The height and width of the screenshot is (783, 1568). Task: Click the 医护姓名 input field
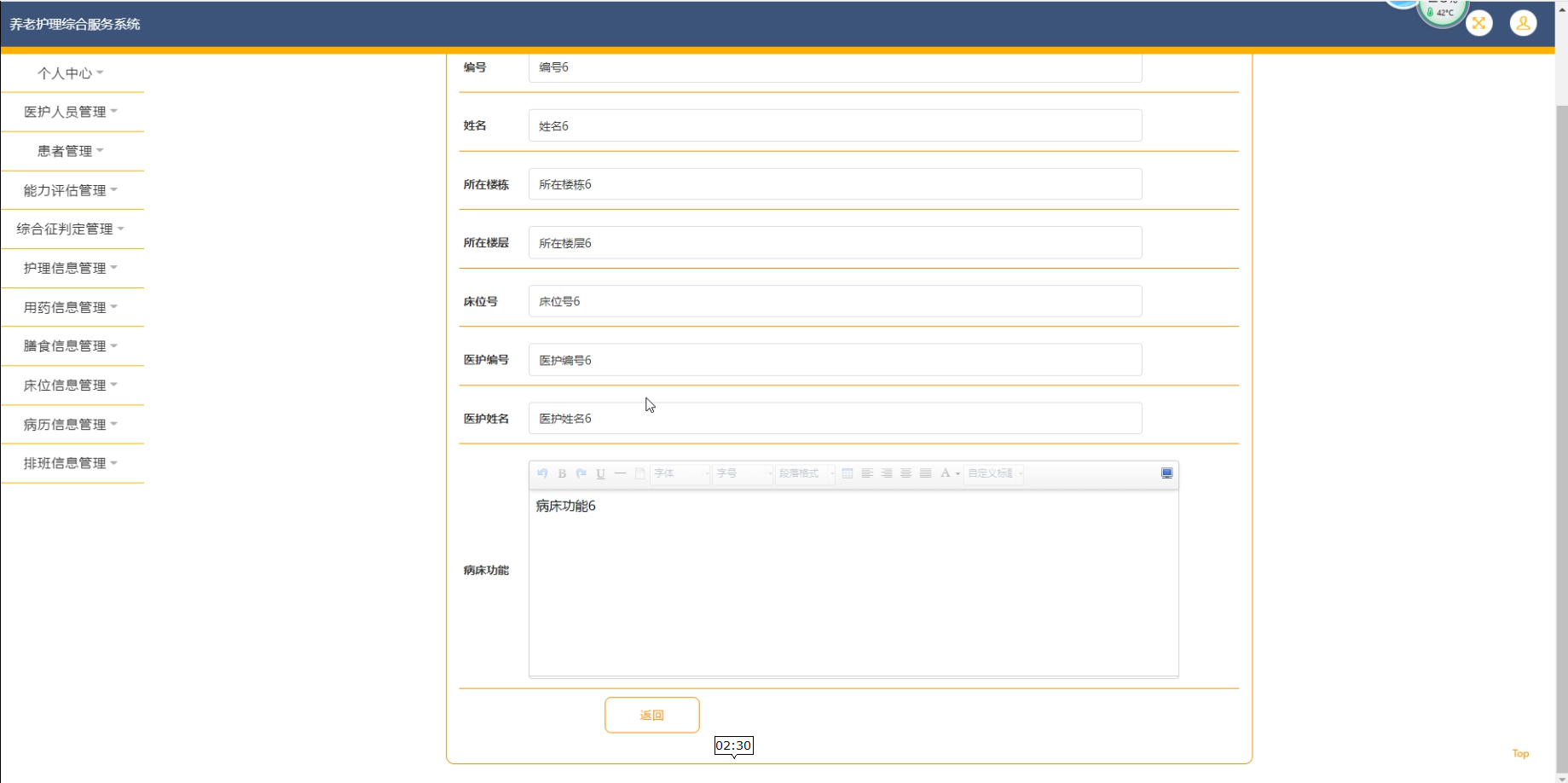(x=836, y=418)
